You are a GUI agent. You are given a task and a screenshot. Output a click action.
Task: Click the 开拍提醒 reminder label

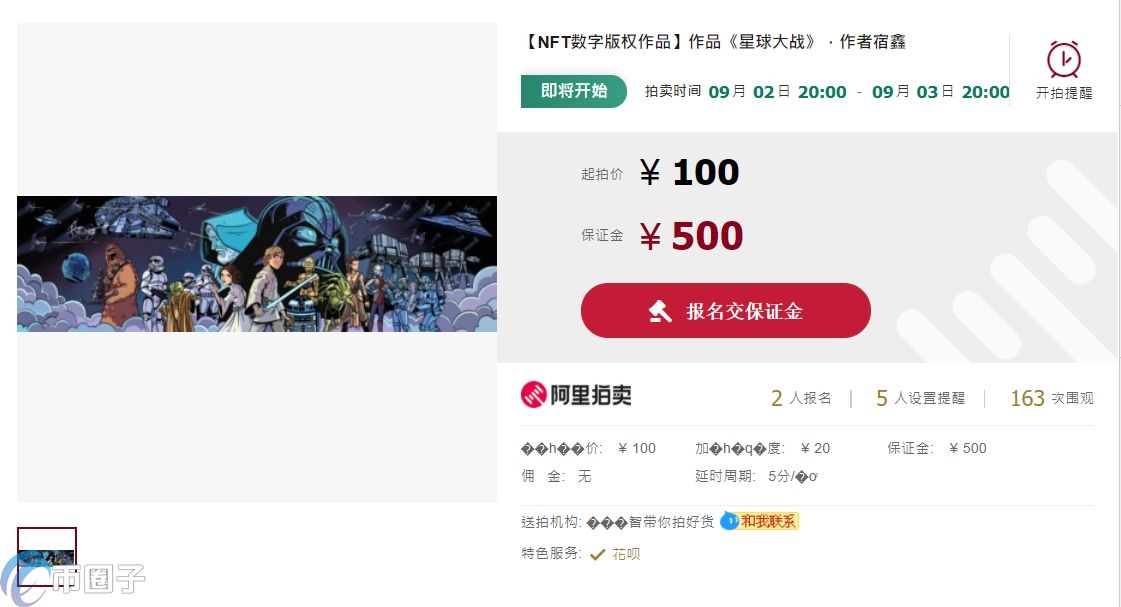(1064, 93)
